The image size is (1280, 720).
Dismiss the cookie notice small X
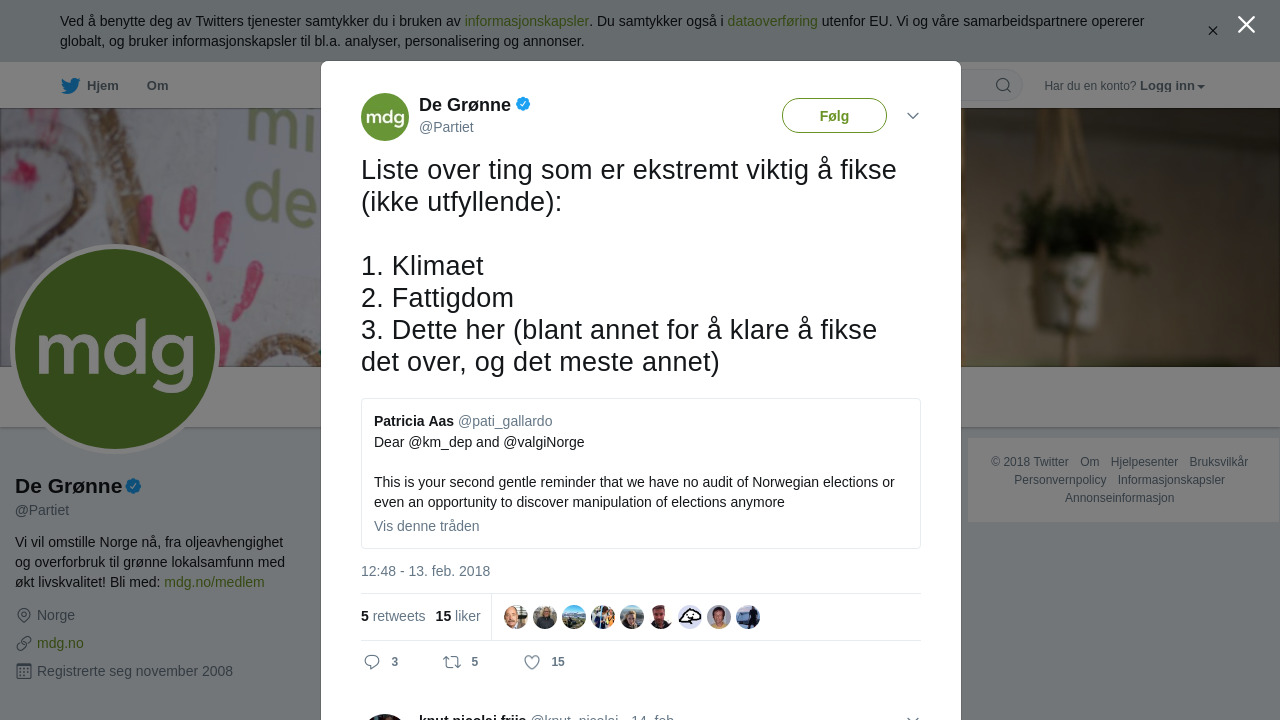(x=1213, y=31)
